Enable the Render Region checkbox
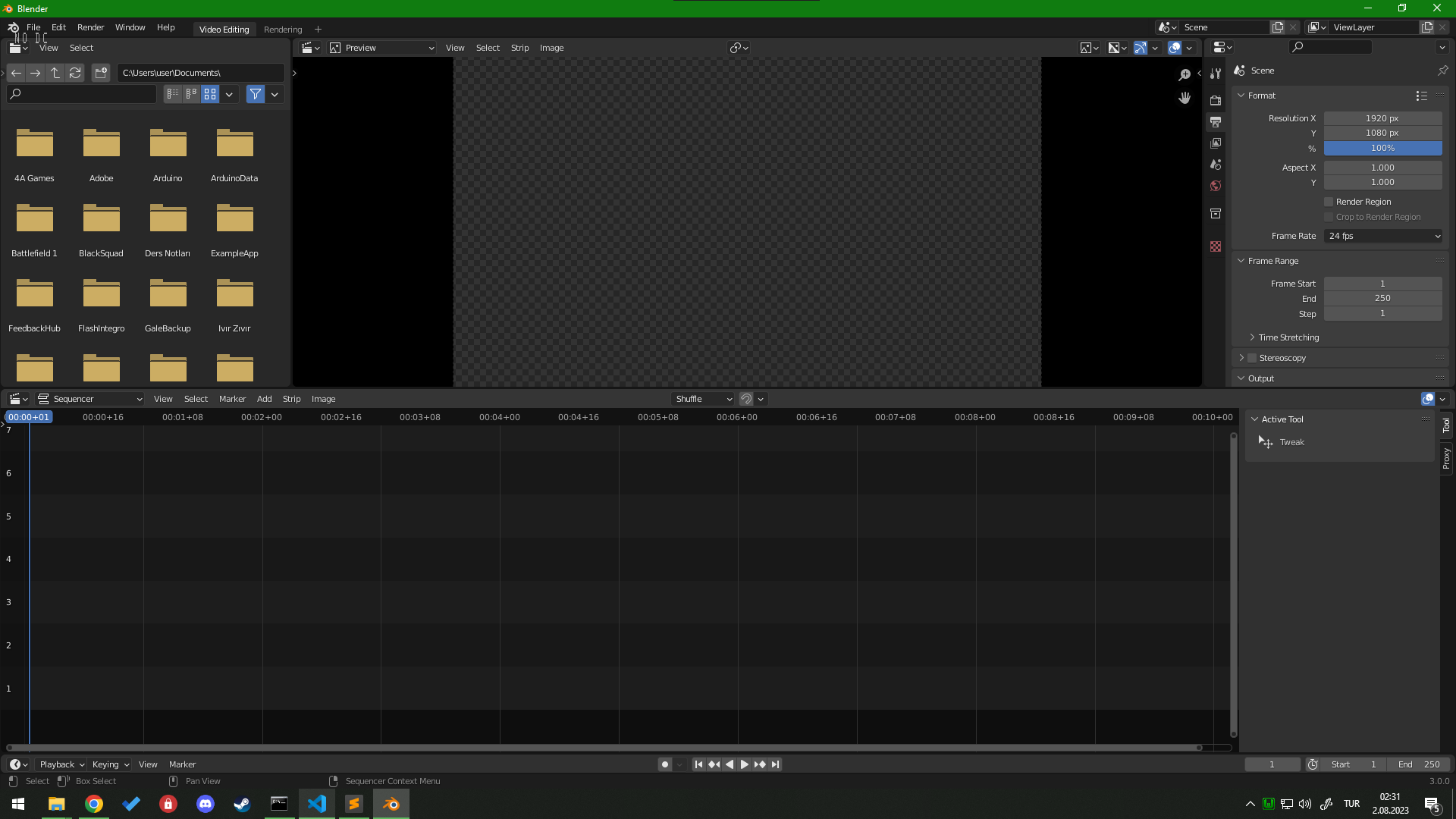1456x819 pixels. pyautogui.click(x=1329, y=202)
